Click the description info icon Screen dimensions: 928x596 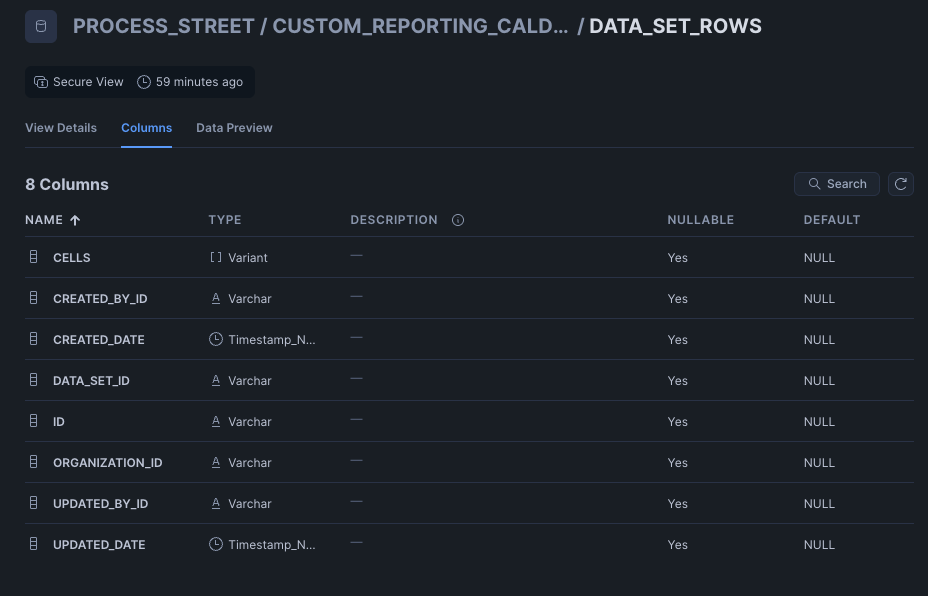tap(458, 220)
